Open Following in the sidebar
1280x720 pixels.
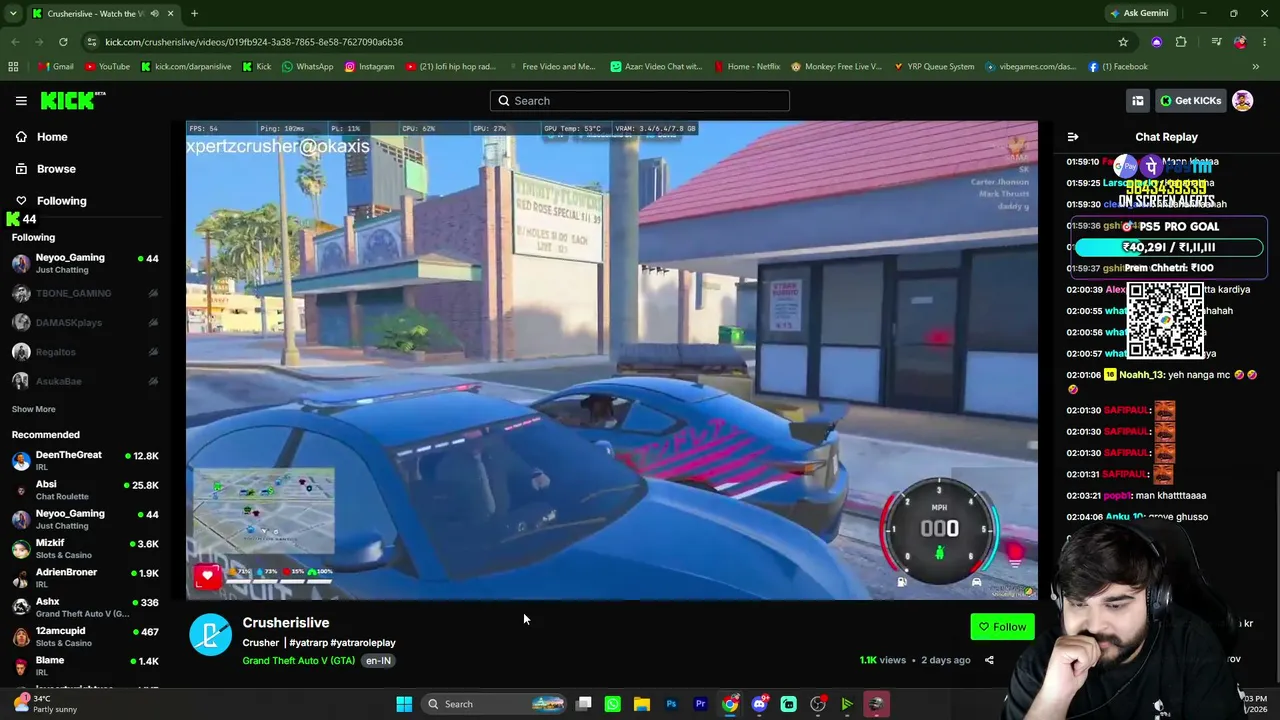tap(61, 201)
